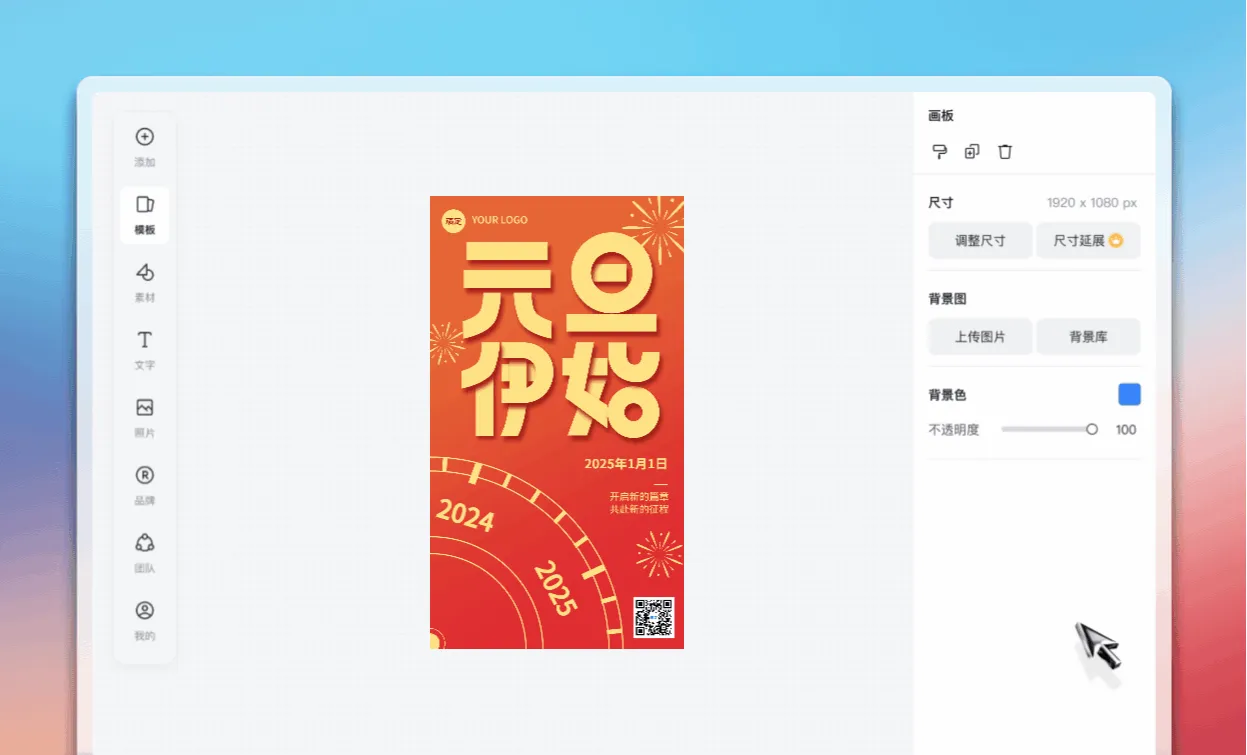This screenshot has height=755, width=1247.
Task: Click the 不透明度 opacity slider handle
Action: pos(1092,429)
